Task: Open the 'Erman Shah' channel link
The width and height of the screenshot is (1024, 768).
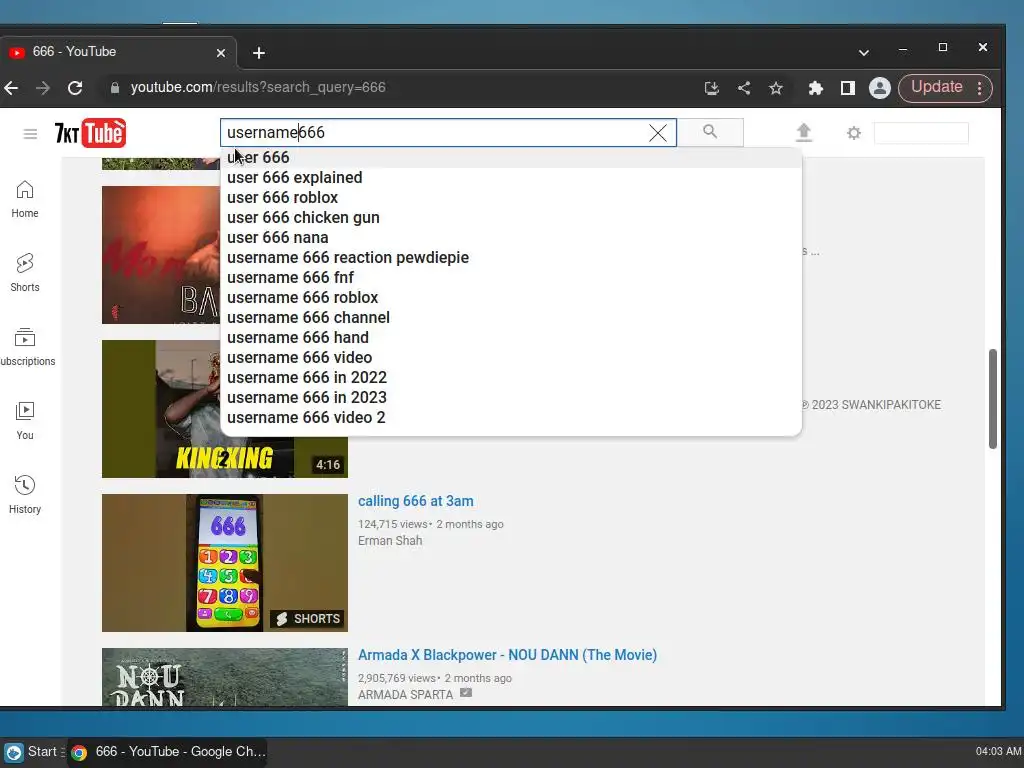Action: click(x=390, y=541)
